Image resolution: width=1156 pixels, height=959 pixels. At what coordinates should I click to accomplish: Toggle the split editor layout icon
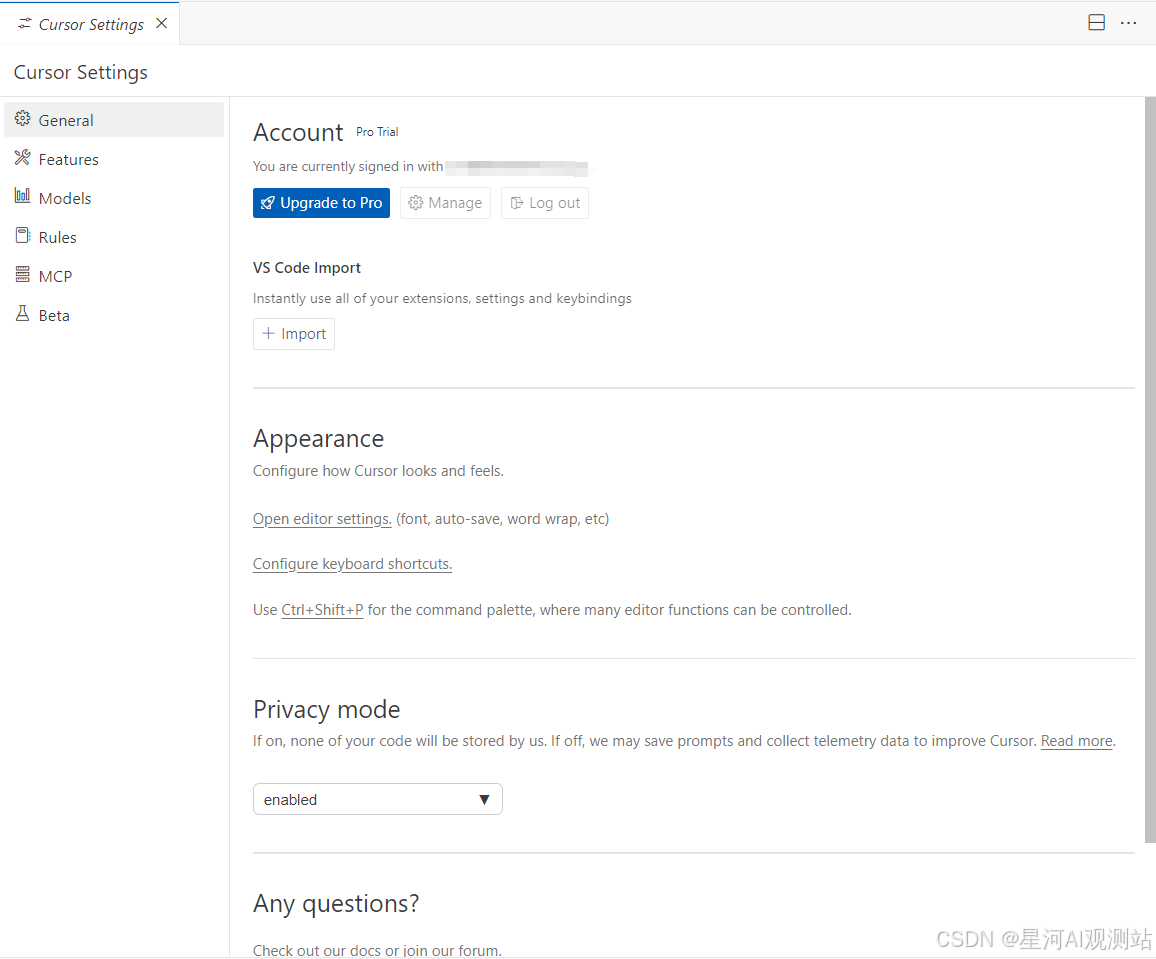tap(1096, 23)
